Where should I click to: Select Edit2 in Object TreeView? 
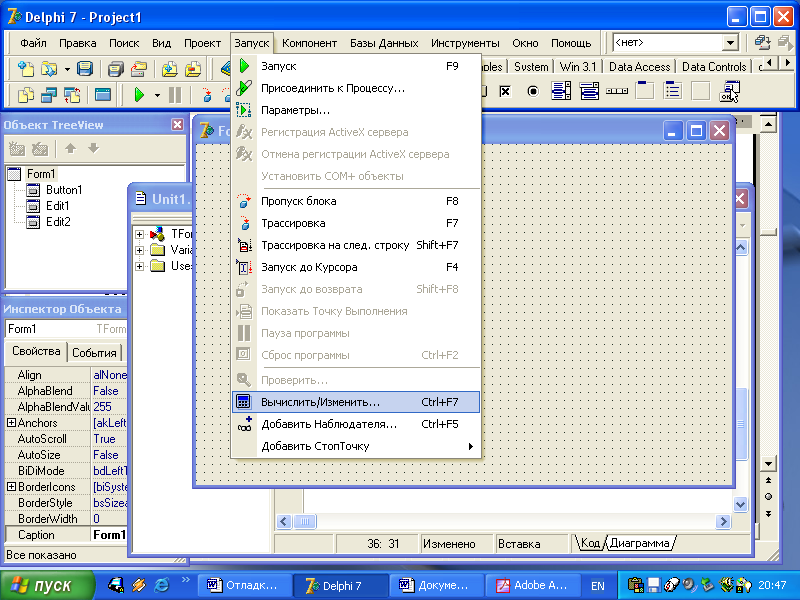coord(58,221)
